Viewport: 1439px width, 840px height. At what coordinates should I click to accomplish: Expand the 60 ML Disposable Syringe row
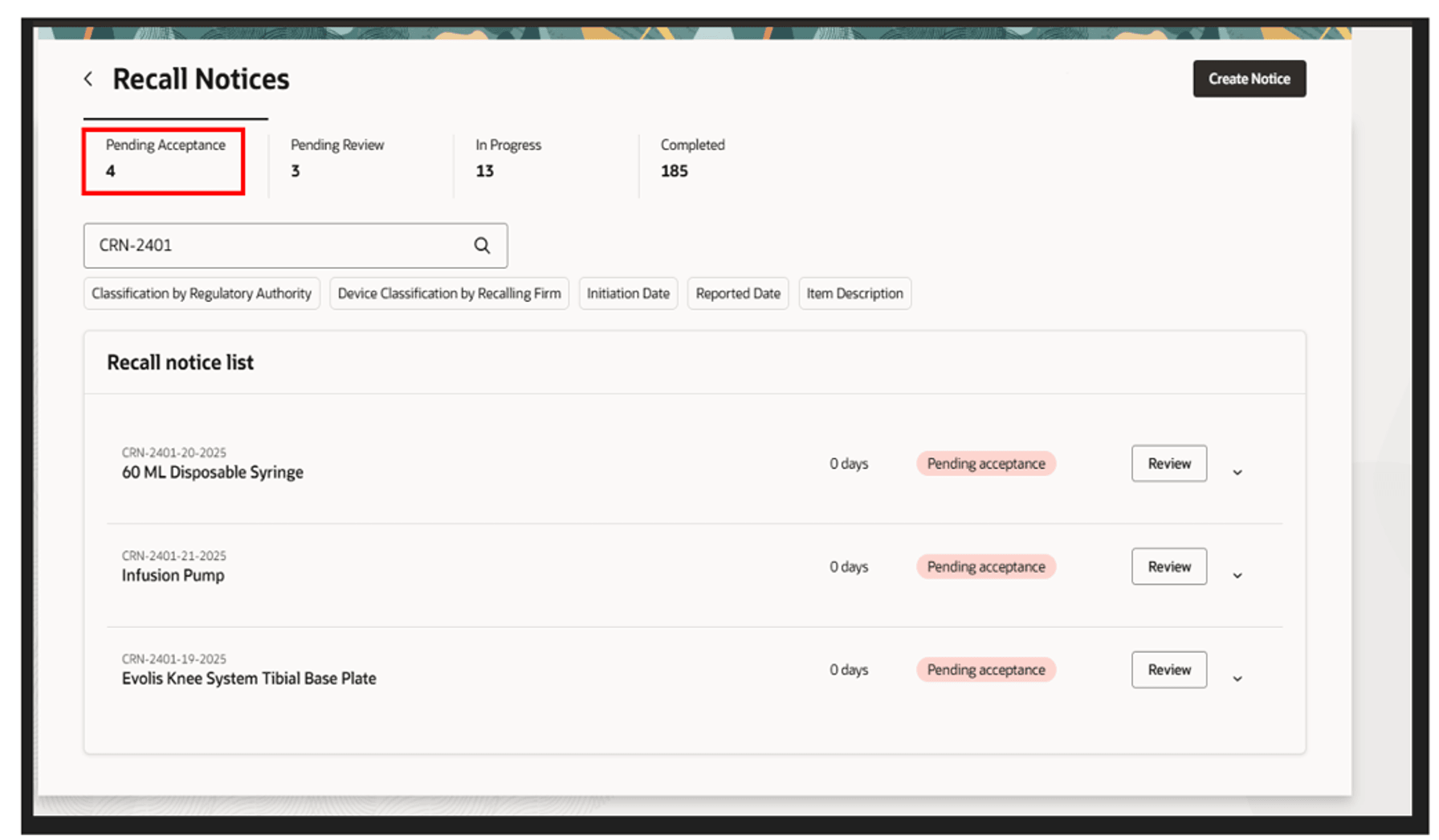1237,472
